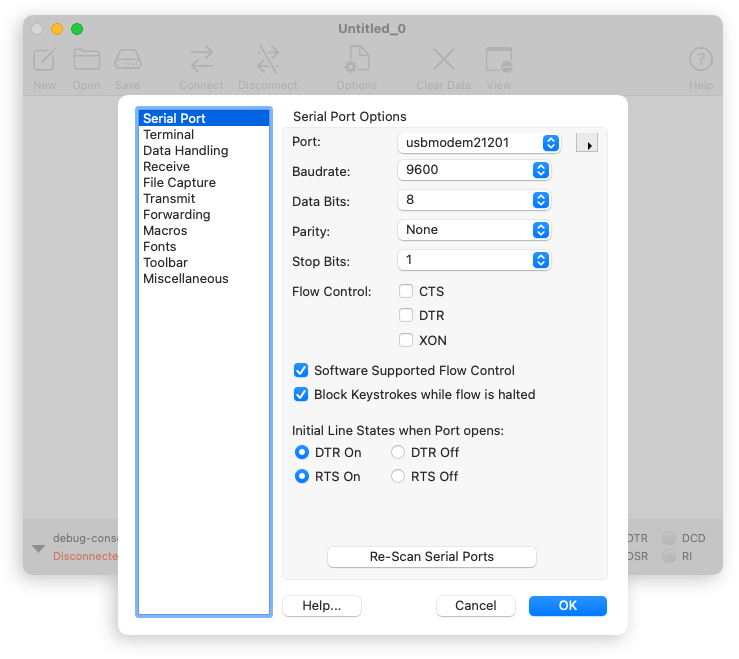Open the Baudrate dropdown
The height and width of the screenshot is (659, 739).
[x=474, y=170]
